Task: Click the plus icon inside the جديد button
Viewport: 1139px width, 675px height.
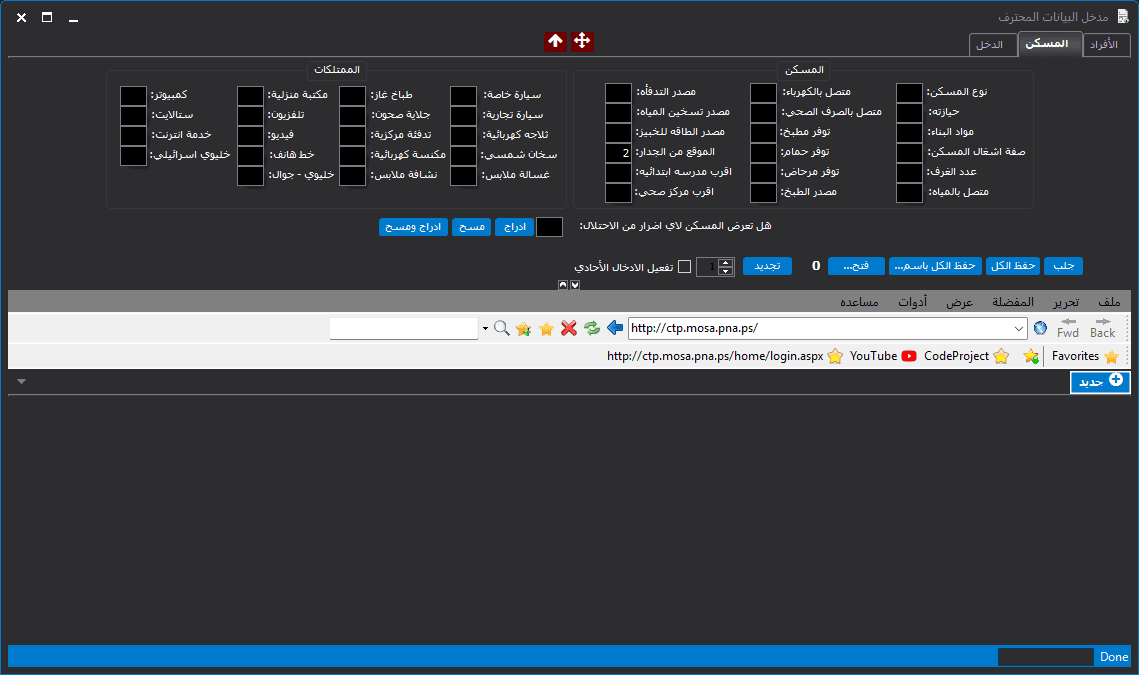Action: 1116,380
